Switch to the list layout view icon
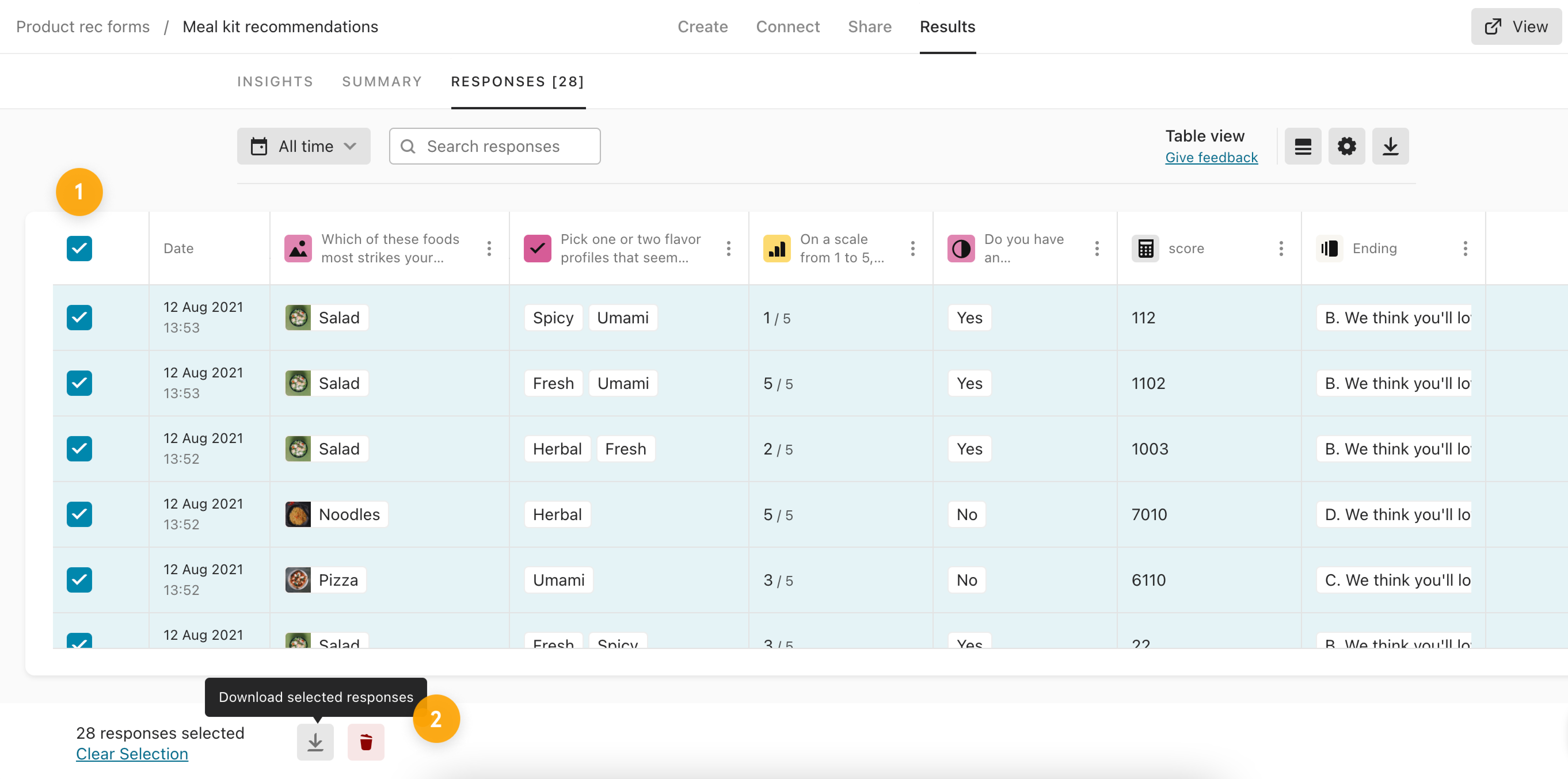1568x779 pixels. point(1303,146)
